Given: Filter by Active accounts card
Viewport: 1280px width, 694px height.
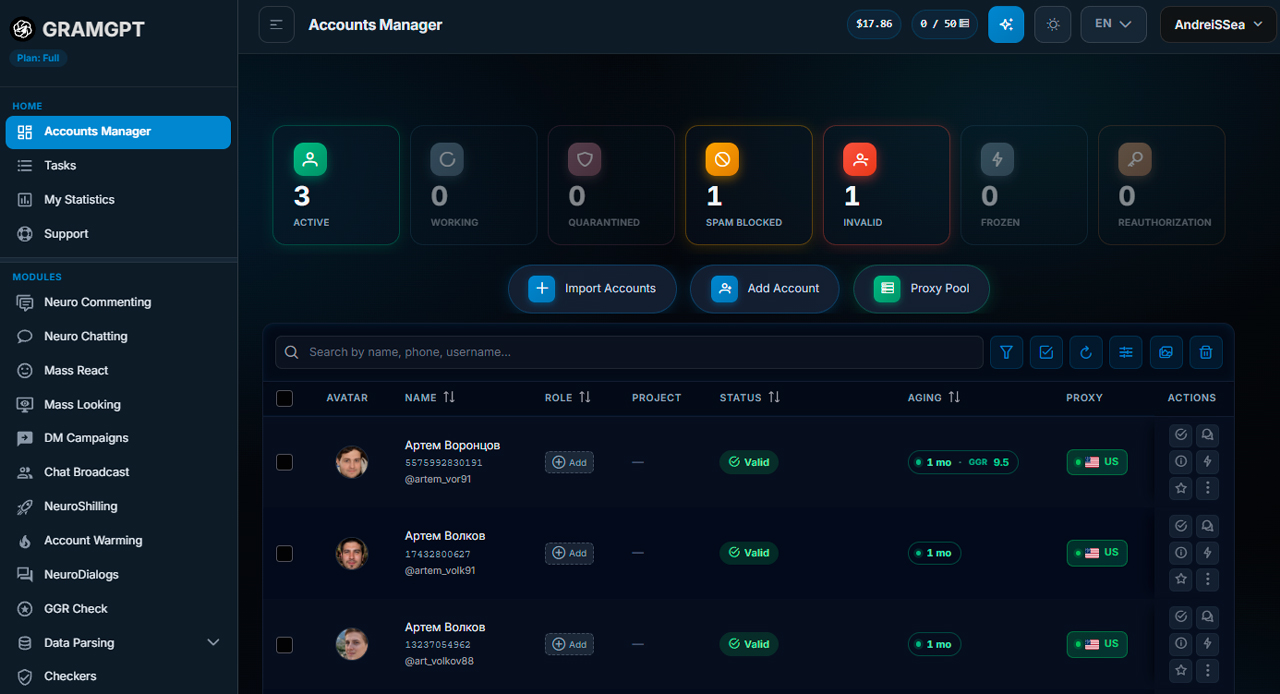Looking at the screenshot, I should (336, 185).
